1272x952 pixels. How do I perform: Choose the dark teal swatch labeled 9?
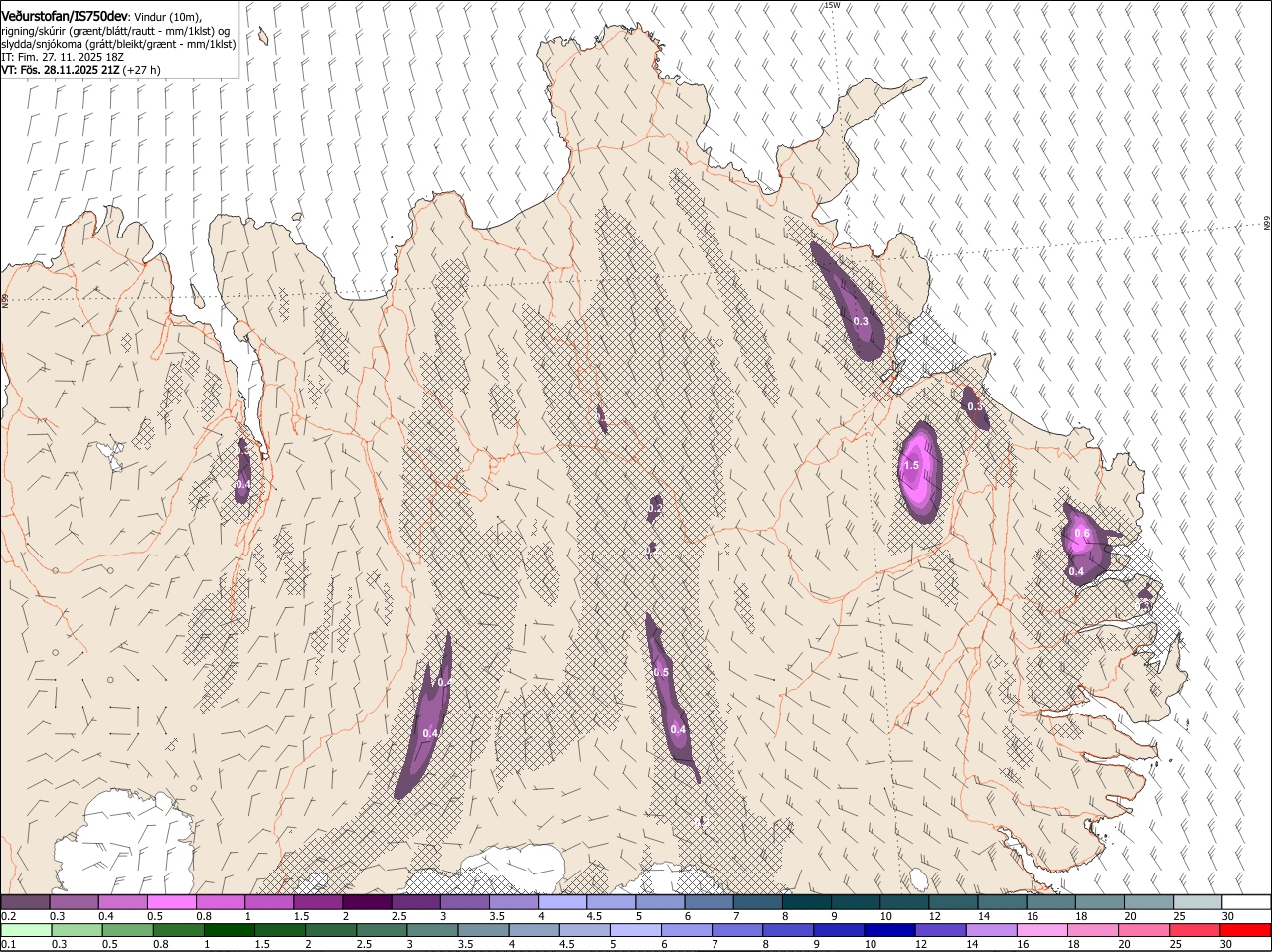tap(855, 901)
